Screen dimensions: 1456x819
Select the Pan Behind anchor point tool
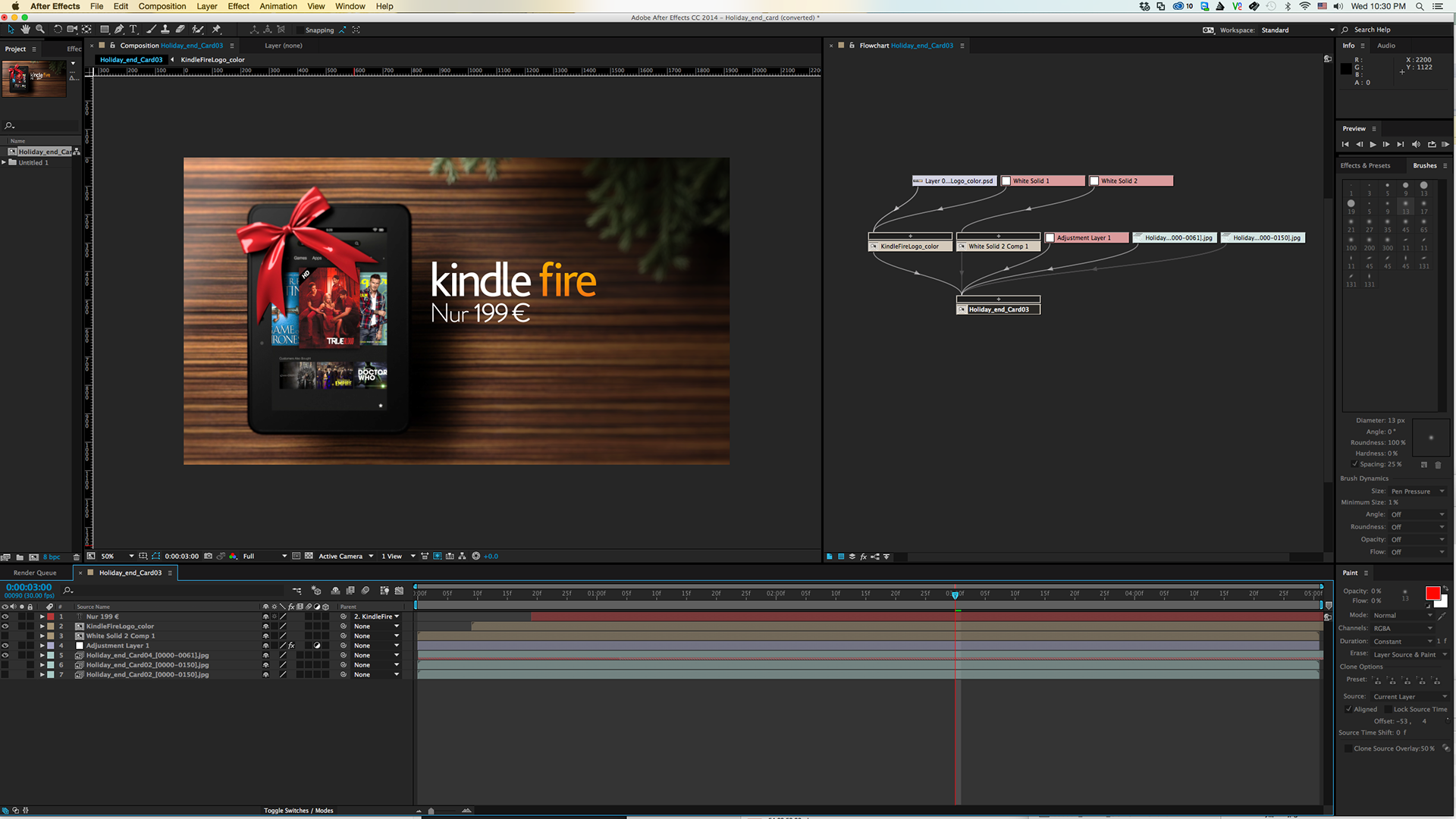coord(86,30)
